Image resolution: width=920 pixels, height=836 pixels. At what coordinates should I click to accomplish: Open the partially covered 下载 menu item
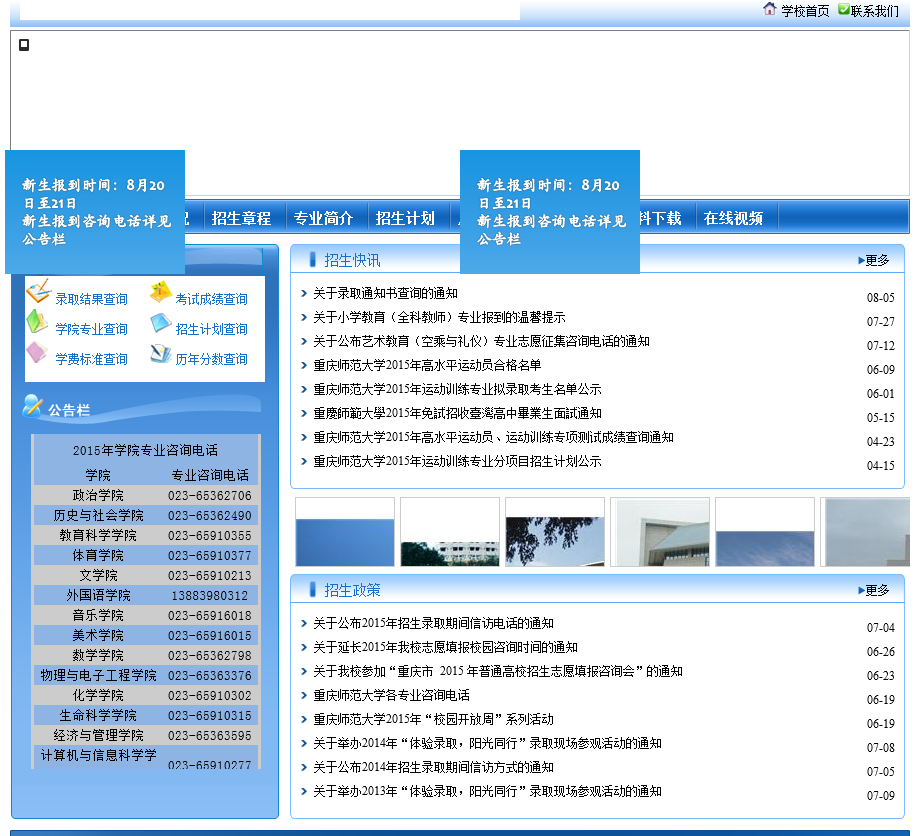click(661, 218)
